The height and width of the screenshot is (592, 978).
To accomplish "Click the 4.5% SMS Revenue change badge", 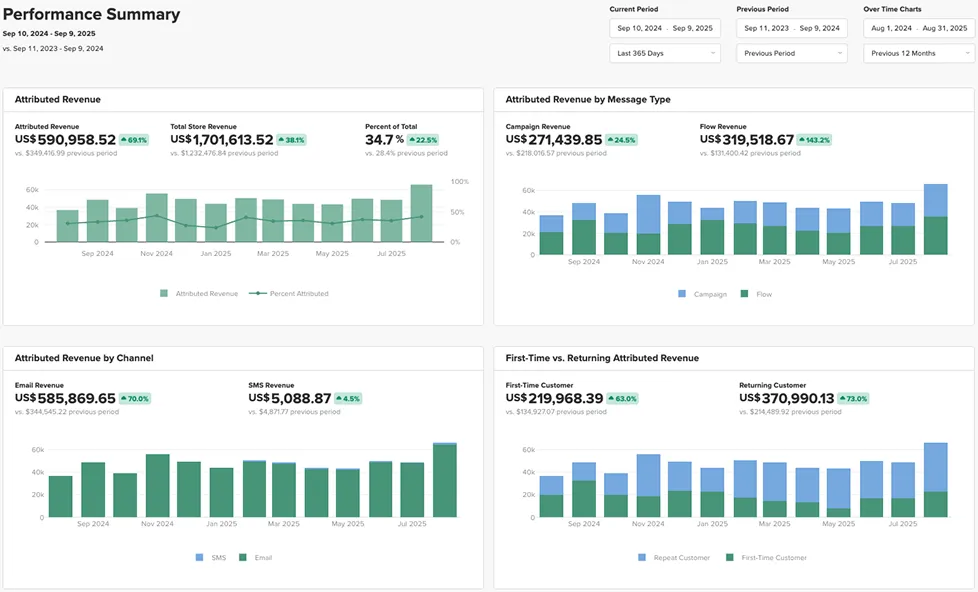I will point(344,399).
